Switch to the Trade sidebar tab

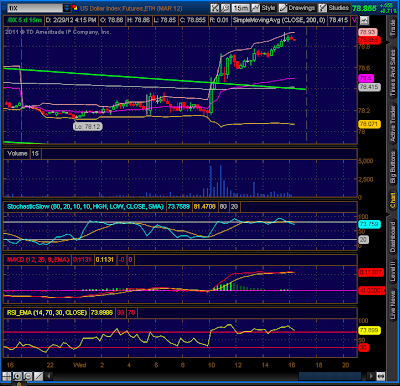[393, 28]
